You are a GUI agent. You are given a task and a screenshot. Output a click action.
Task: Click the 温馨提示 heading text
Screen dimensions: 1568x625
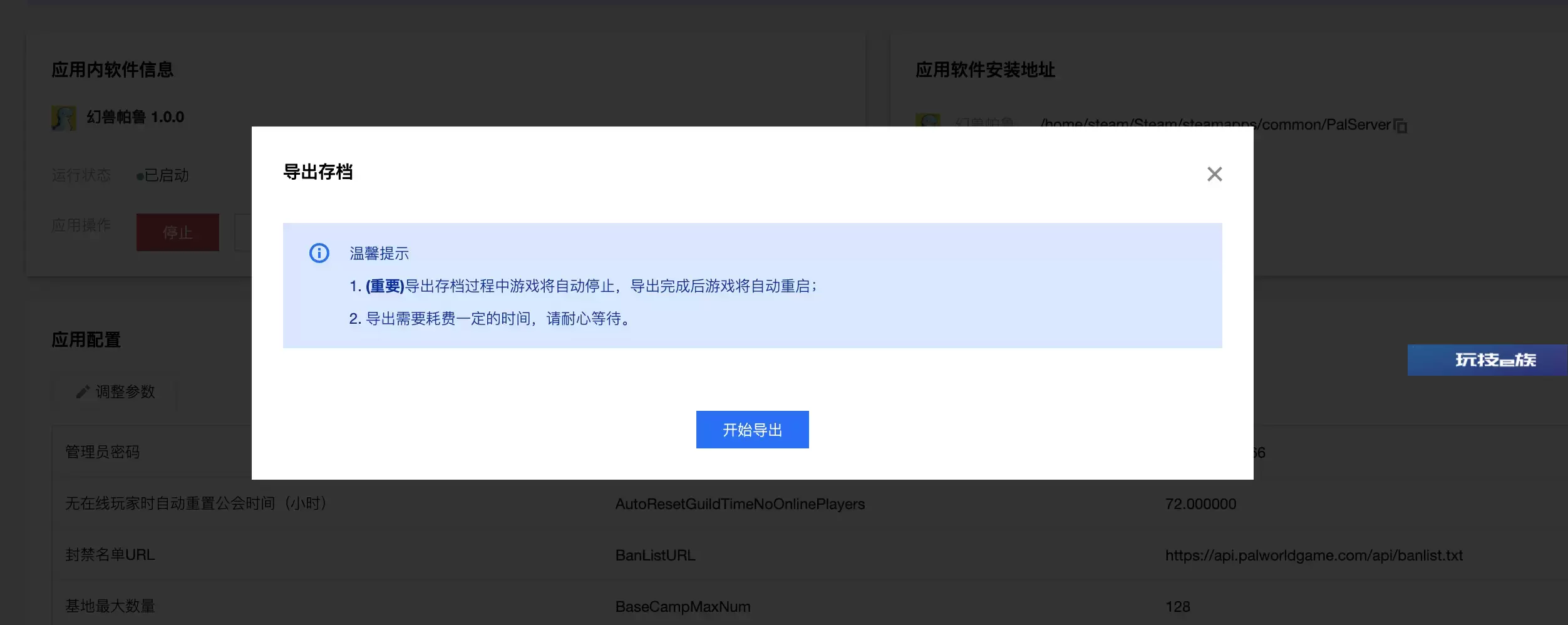pyautogui.click(x=379, y=254)
